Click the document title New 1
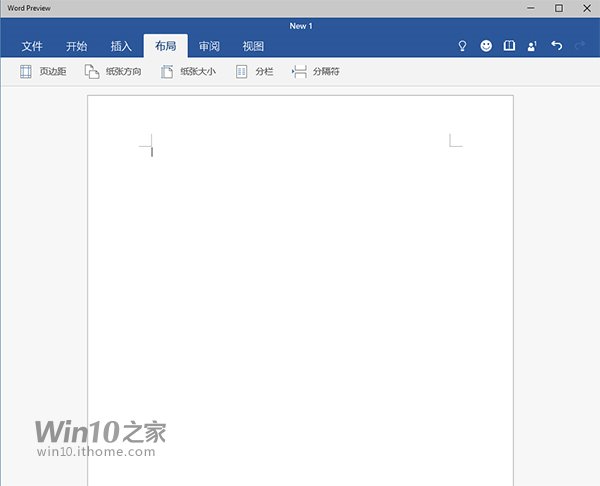This screenshot has width=600, height=486. (301, 26)
